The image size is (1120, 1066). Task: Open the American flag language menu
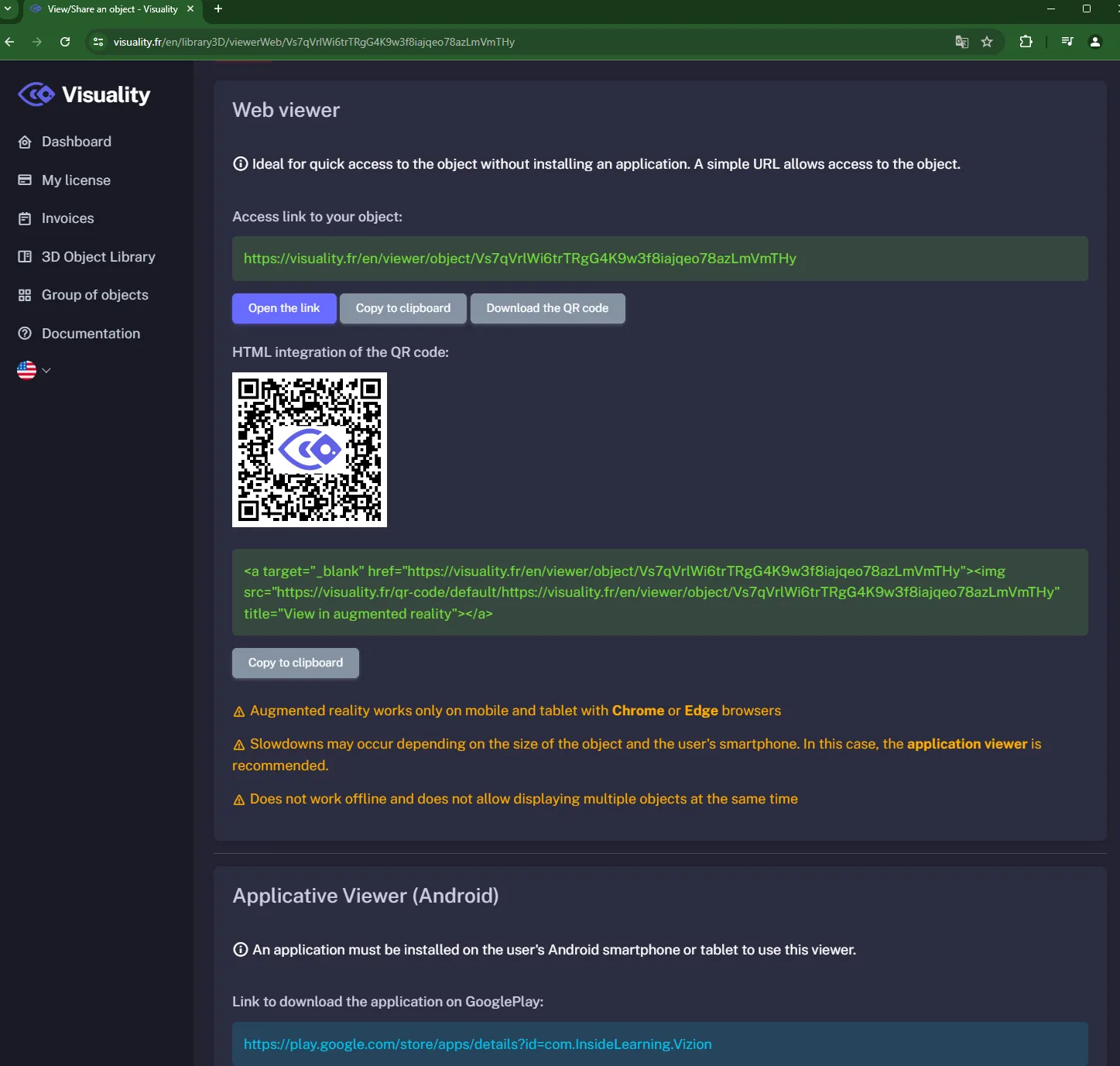click(25, 370)
